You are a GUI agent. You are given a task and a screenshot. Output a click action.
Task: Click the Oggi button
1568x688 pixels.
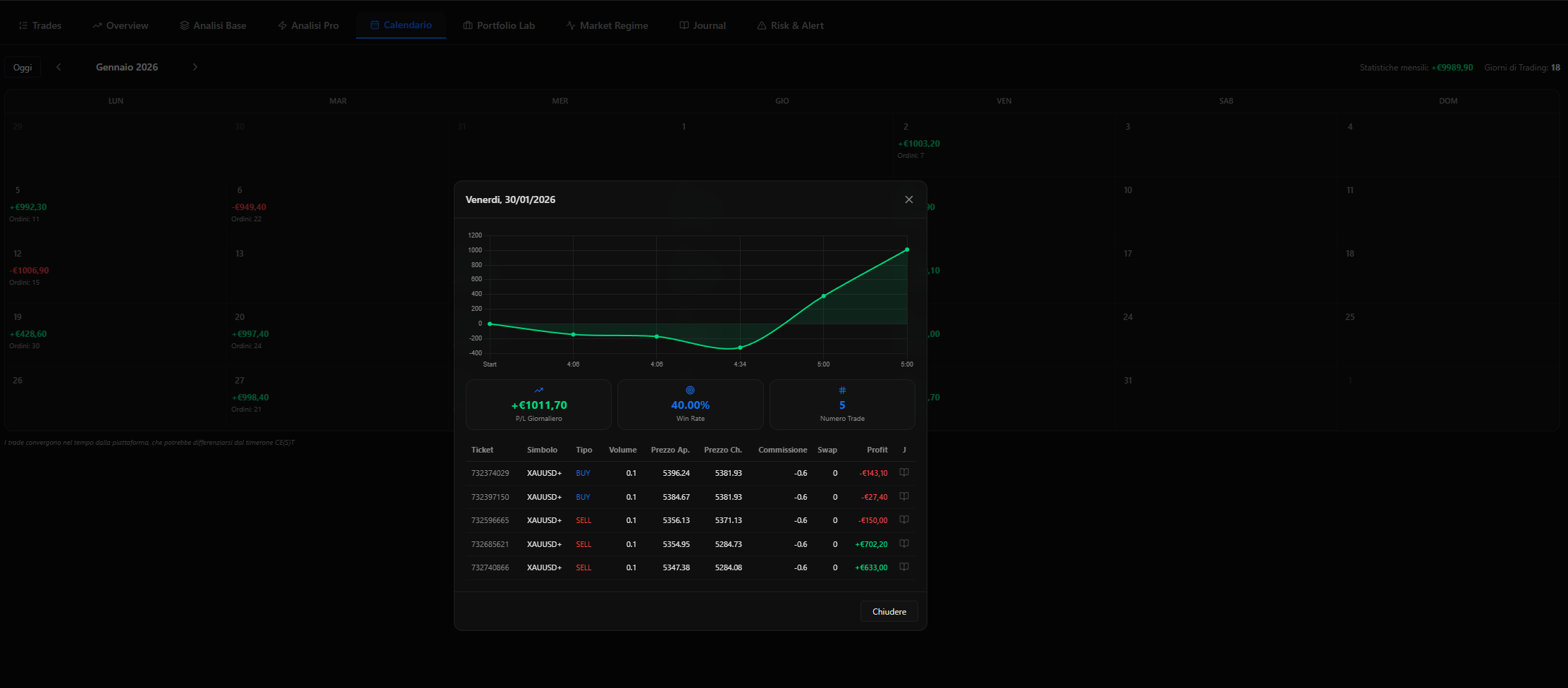click(23, 67)
